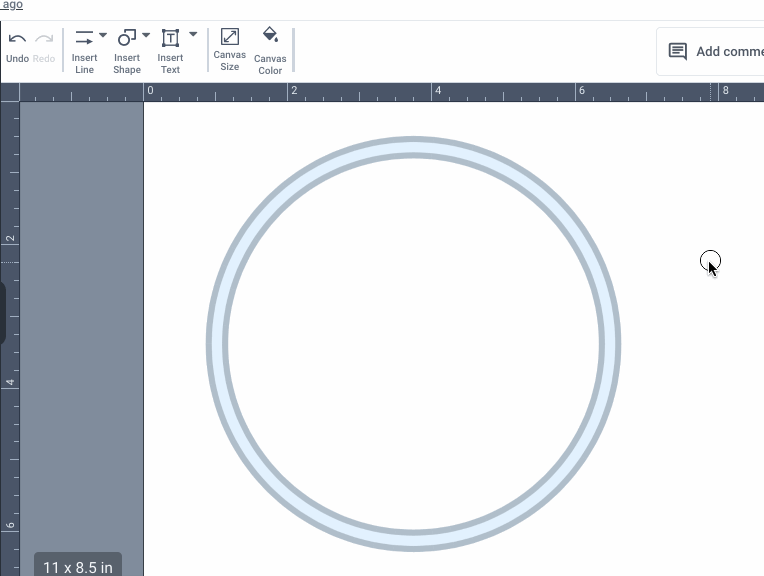764x576 pixels.
Task: Expand the Insert Text dropdown arrow
Action: point(193,35)
